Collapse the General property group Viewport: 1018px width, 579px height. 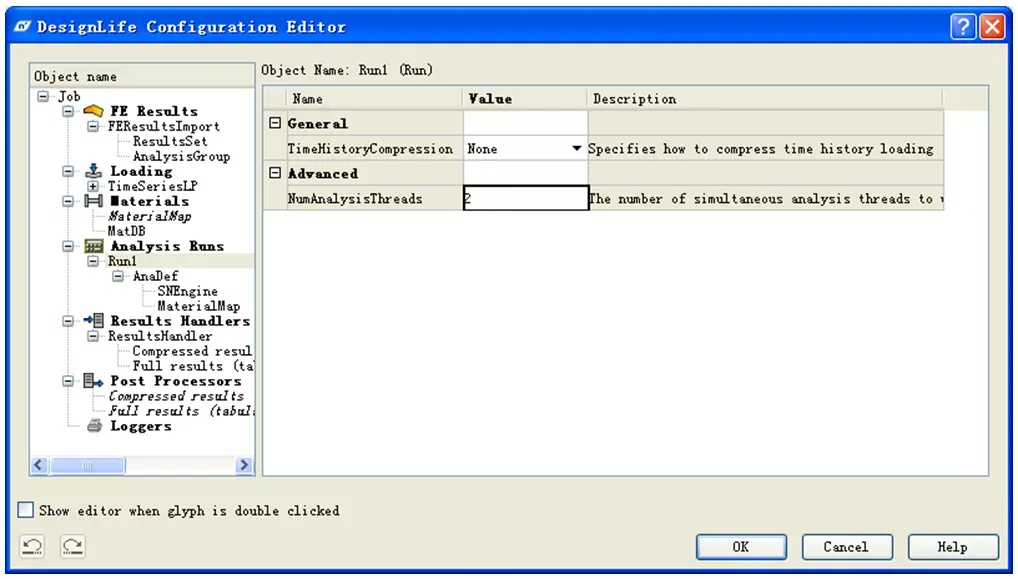275,123
